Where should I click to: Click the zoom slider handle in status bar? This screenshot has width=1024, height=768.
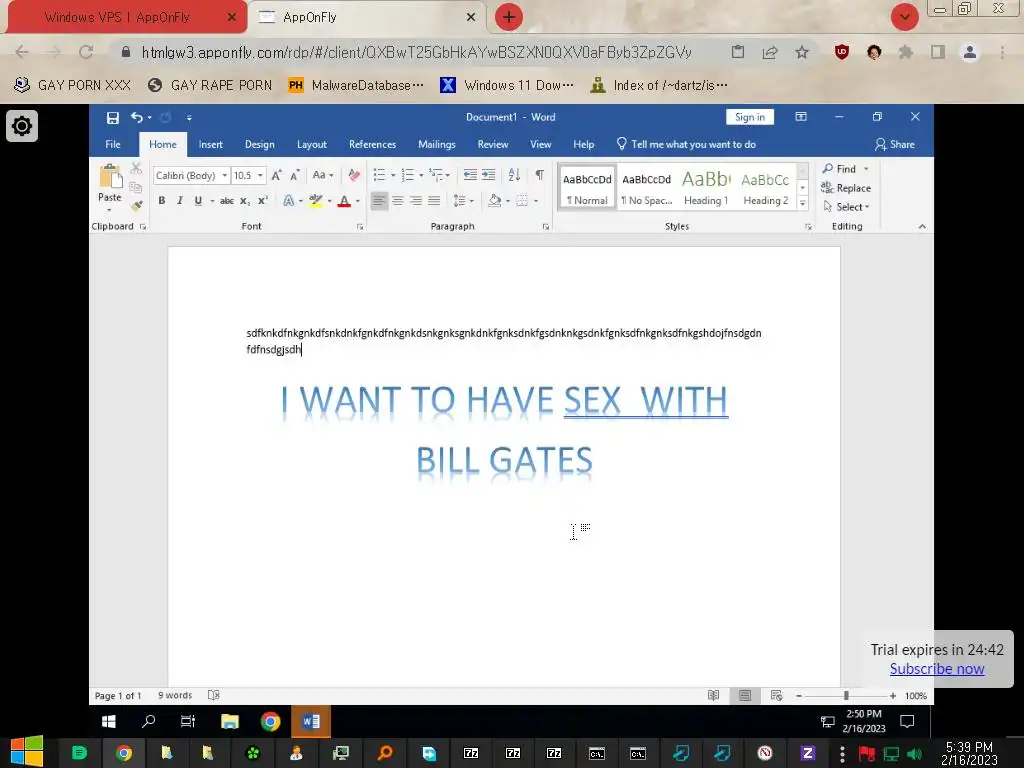pyautogui.click(x=846, y=696)
